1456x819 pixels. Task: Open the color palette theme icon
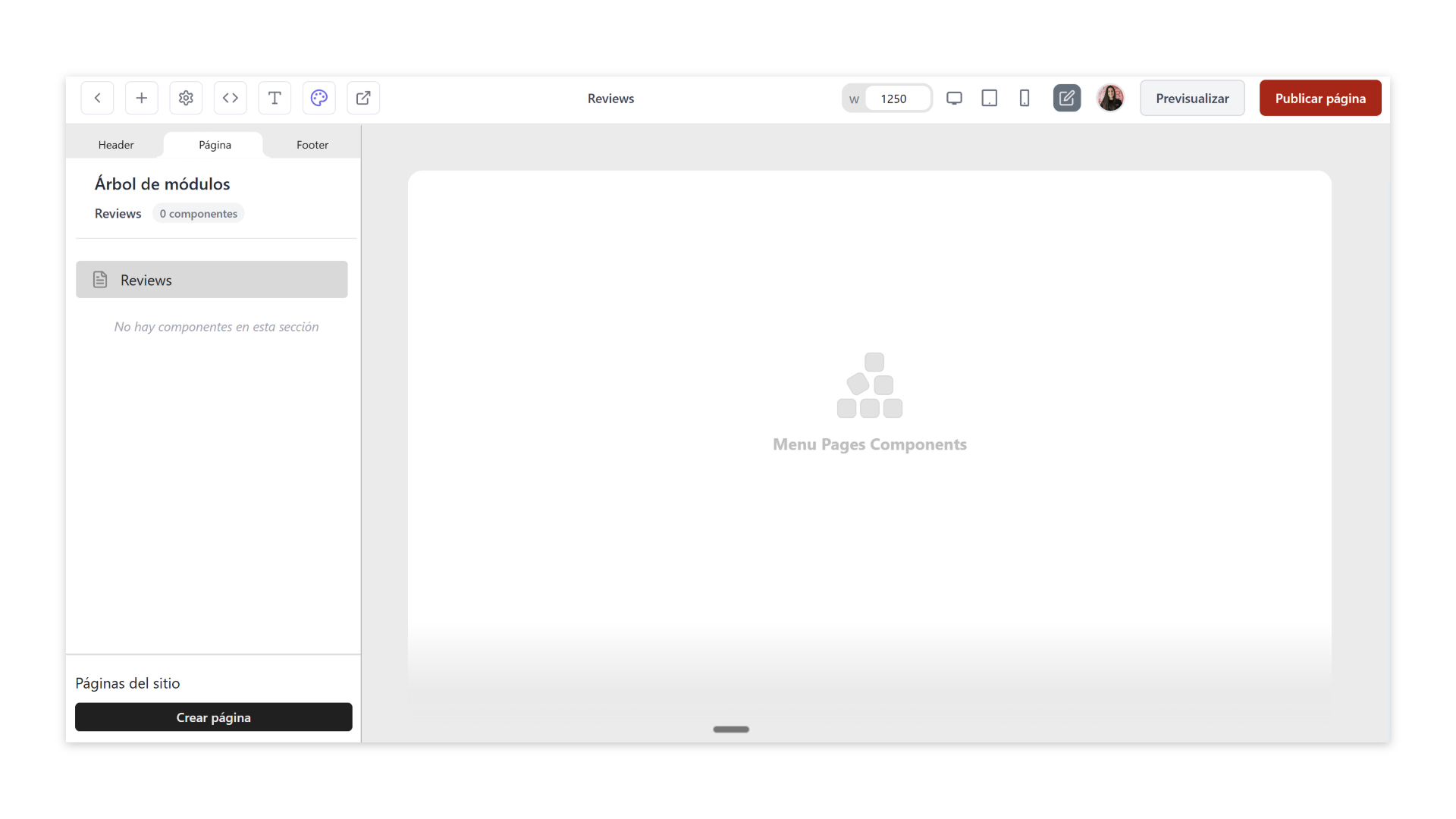click(319, 98)
